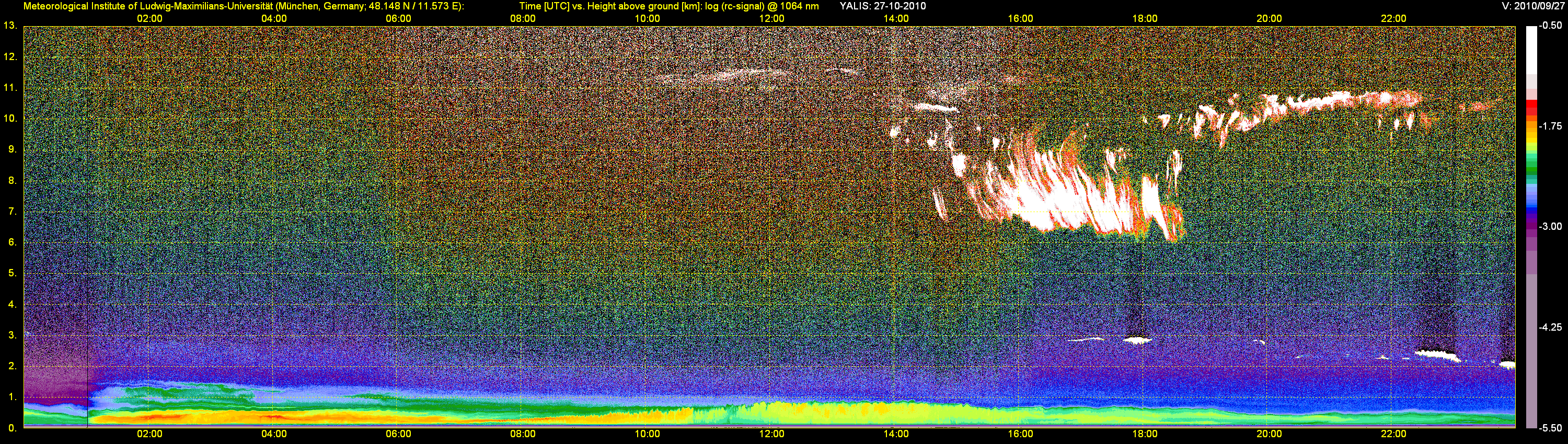The height and width of the screenshot is (444, 1568).
Task: Click the 18:00 label on the bottom time axis
Action: coord(1145,434)
